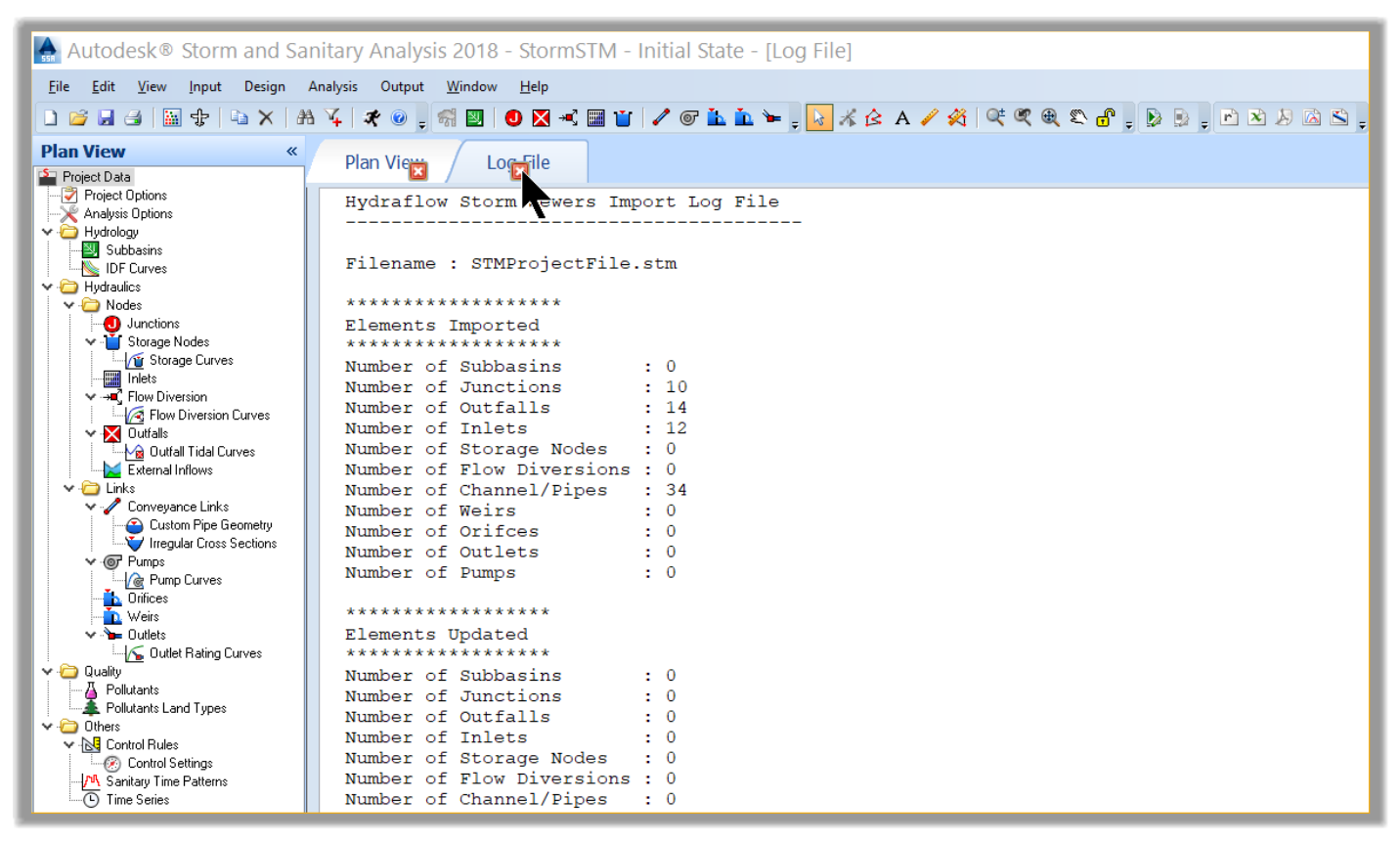Activate the Pan hand tool
Viewport: 1400px width, 844px height.
[1077, 118]
